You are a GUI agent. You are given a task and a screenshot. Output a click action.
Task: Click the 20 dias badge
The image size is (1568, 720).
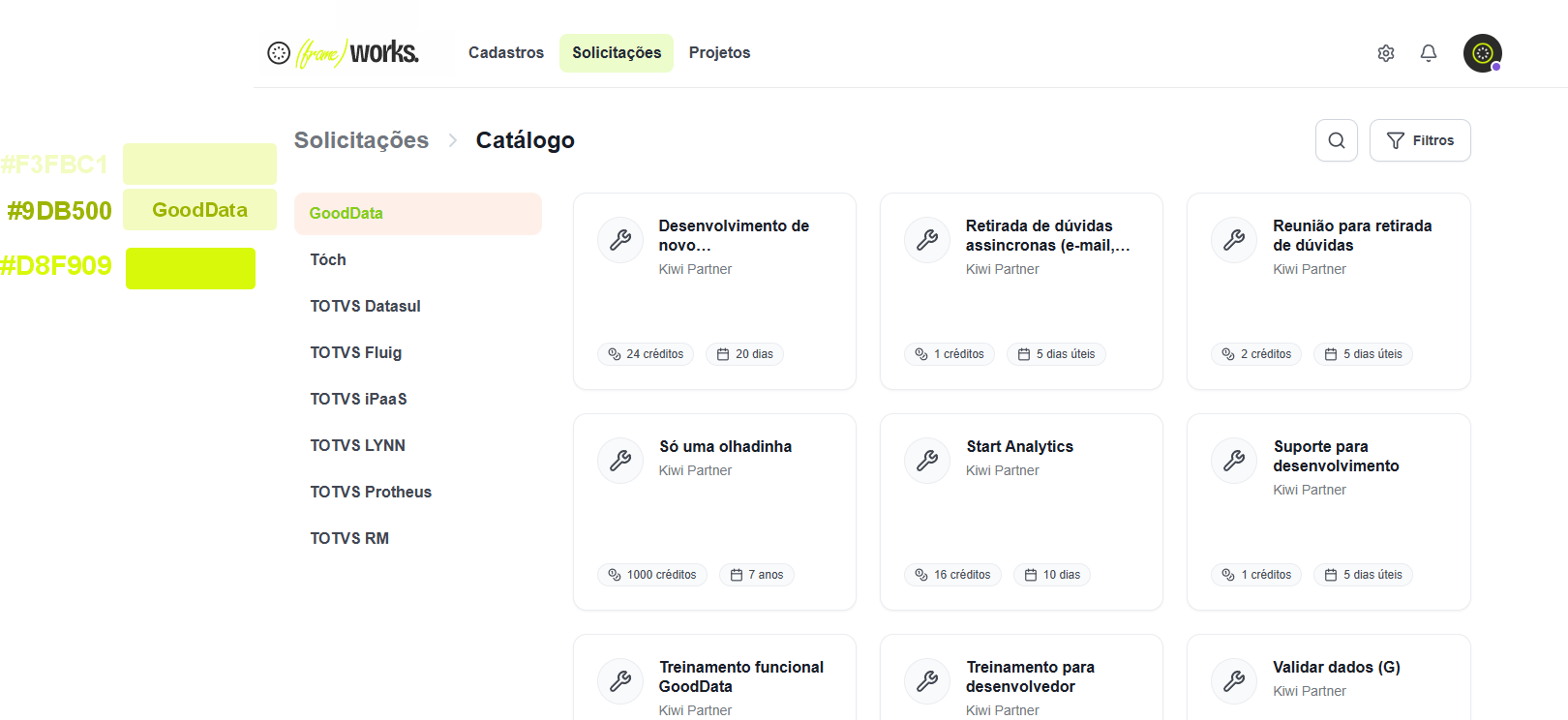pos(744,354)
